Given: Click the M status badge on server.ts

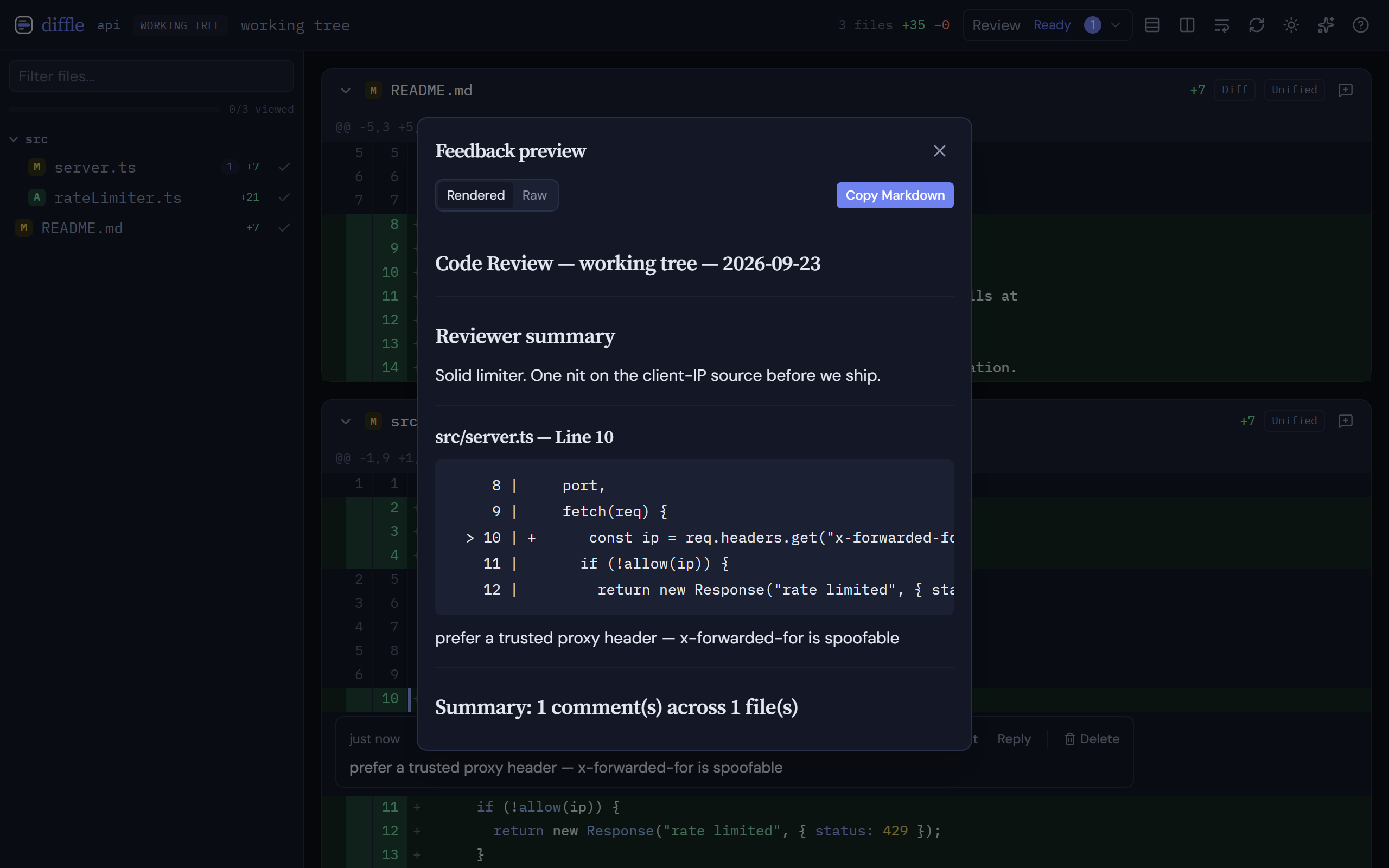Looking at the screenshot, I should point(37,167).
